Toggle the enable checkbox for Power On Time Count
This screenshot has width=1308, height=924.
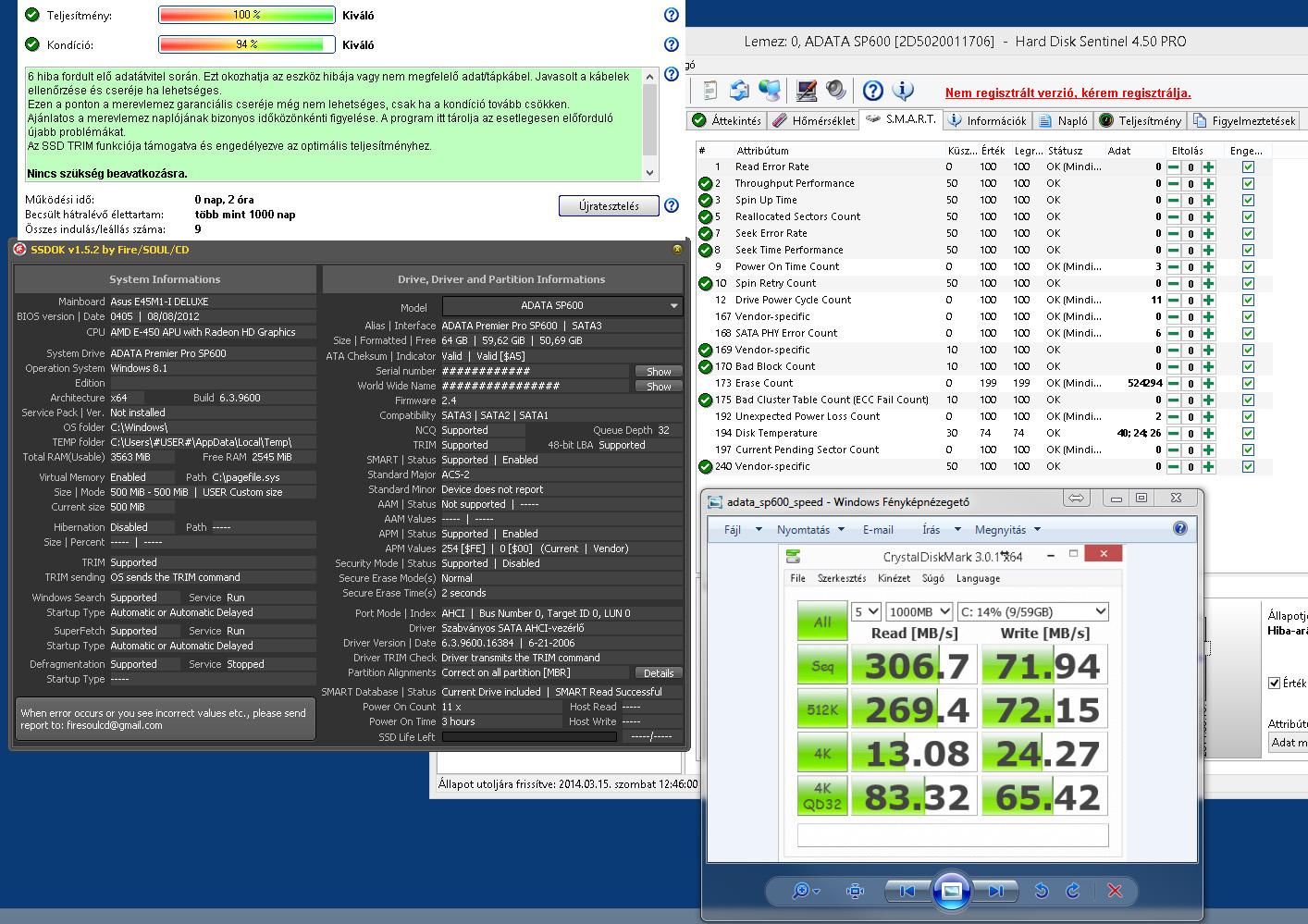click(1248, 267)
